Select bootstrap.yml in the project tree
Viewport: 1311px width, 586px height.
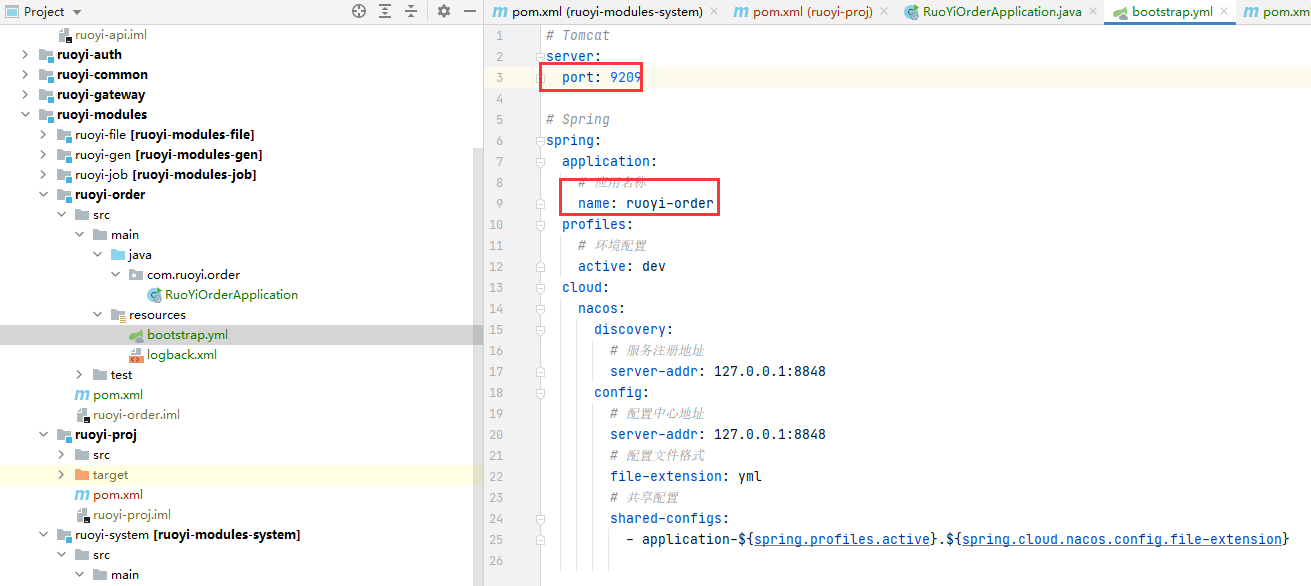click(187, 335)
